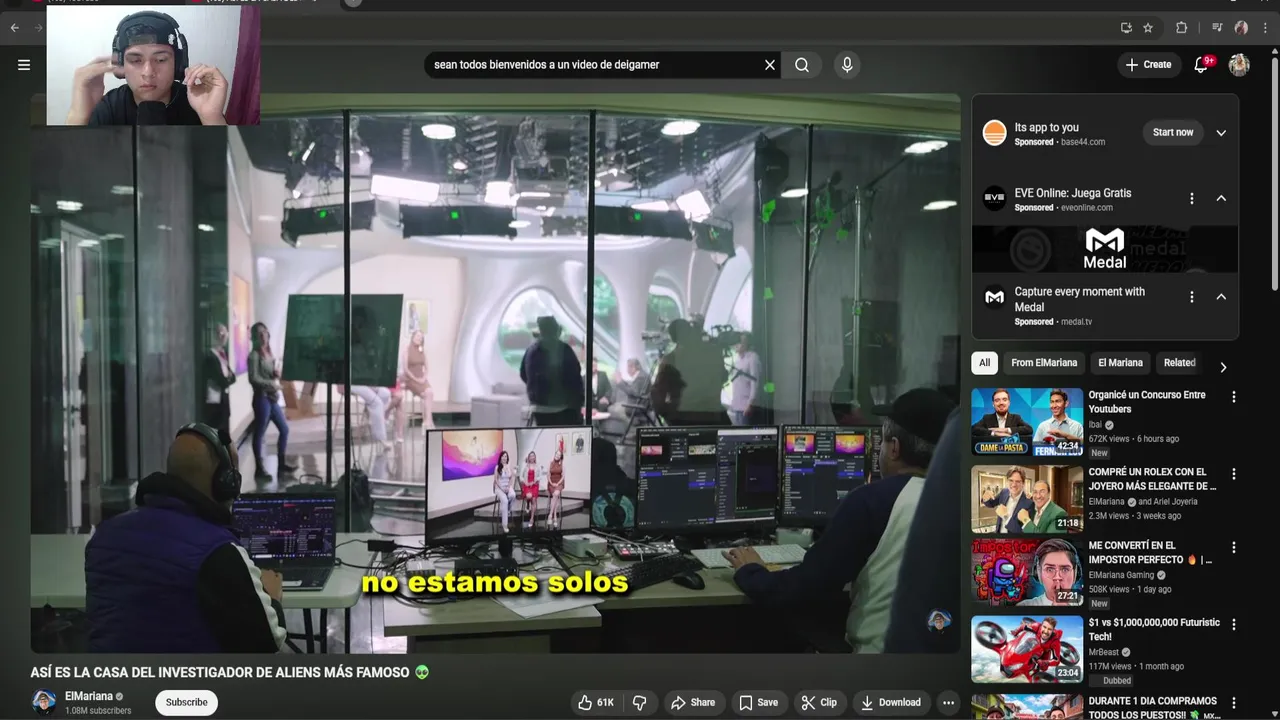1280x720 pixels.
Task: Open options for Futuristic Tech video
Action: (1233, 624)
